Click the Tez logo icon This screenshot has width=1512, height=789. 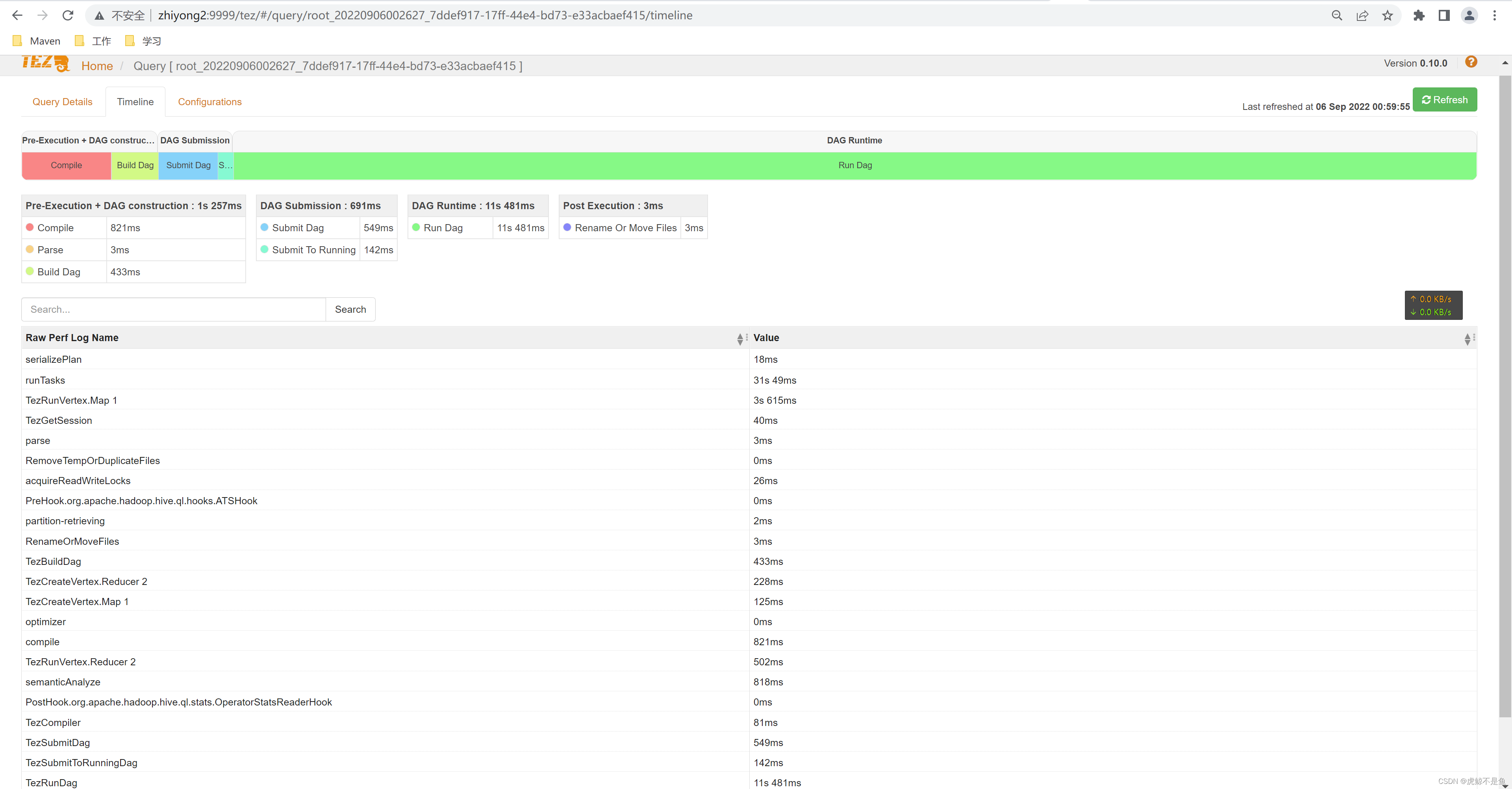[x=45, y=63]
